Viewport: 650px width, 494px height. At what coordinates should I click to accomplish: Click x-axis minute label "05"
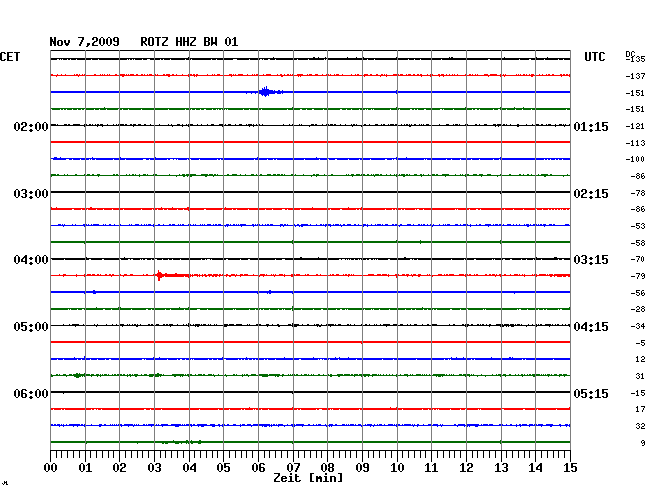223,468
